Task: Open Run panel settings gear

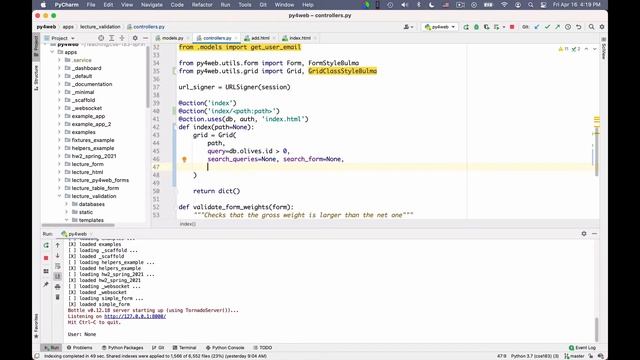Action: 584,233
